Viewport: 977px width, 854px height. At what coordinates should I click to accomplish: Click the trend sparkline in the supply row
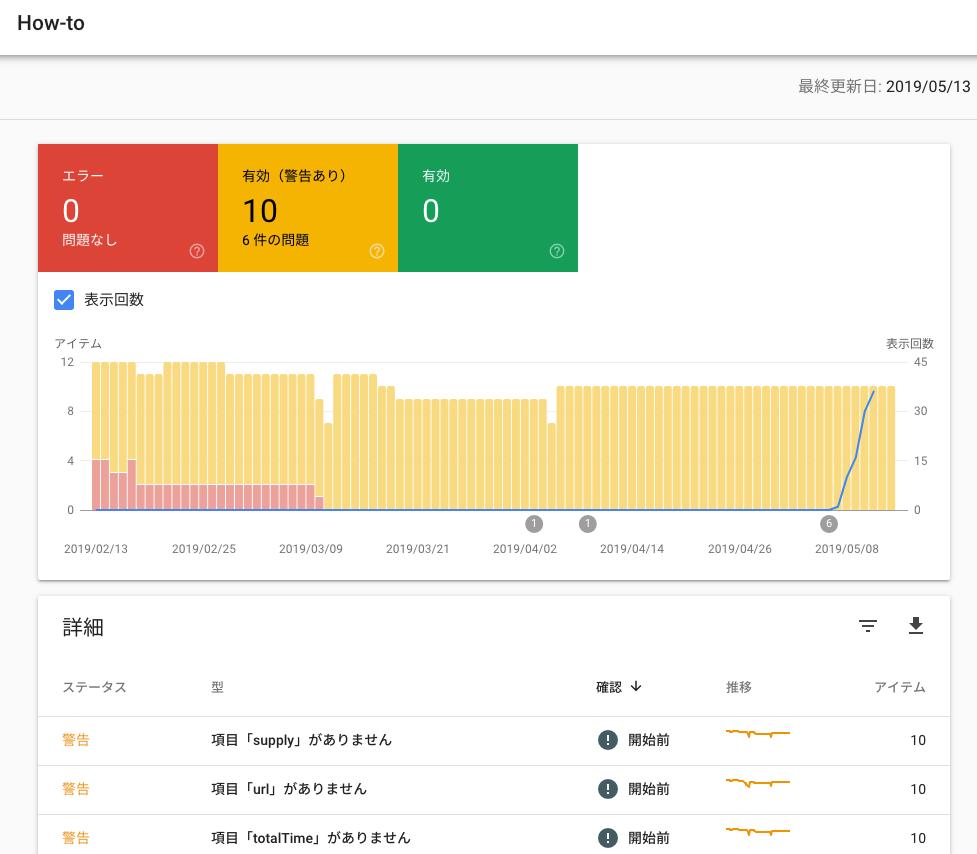pyautogui.click(x=758, y=733)
